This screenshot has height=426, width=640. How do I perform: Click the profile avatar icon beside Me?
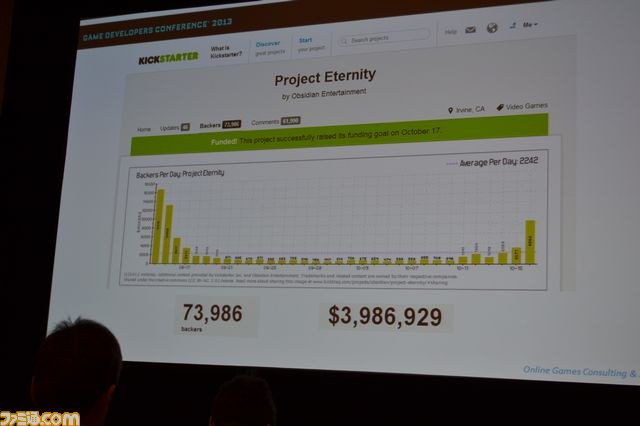[513, 25]
